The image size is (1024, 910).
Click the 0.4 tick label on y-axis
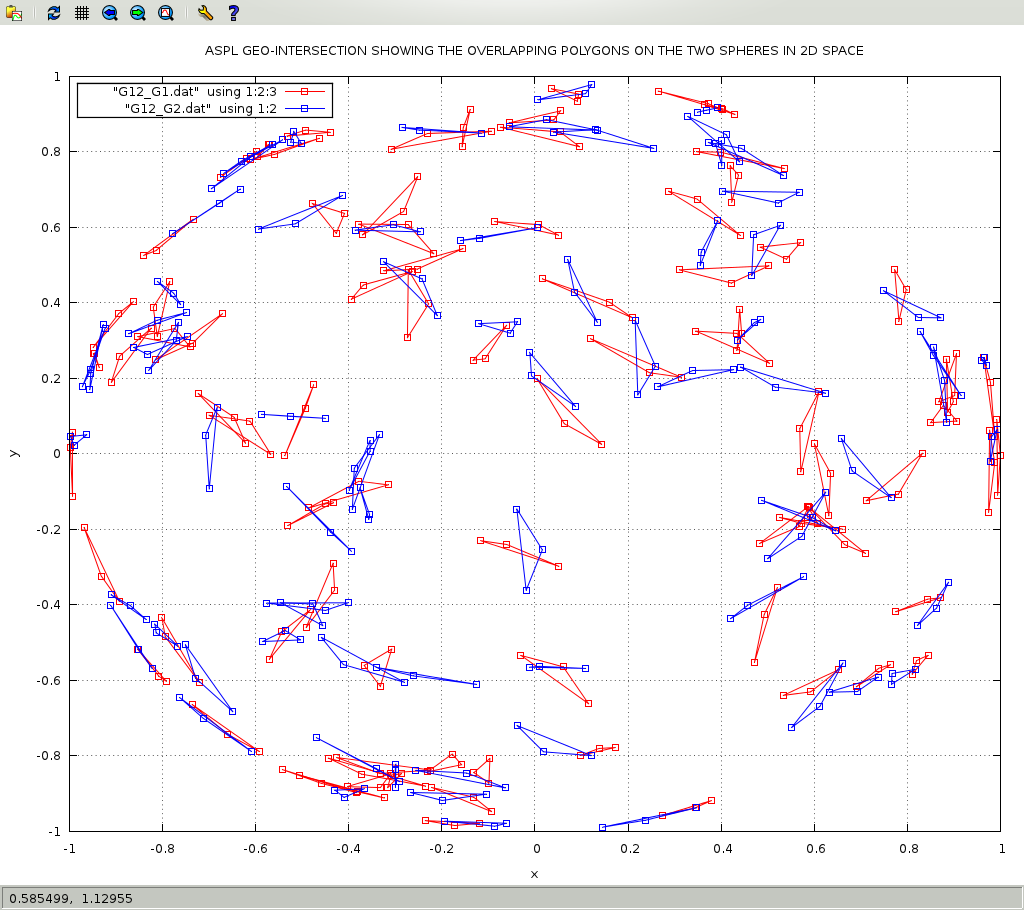click(x=49, y=303)
